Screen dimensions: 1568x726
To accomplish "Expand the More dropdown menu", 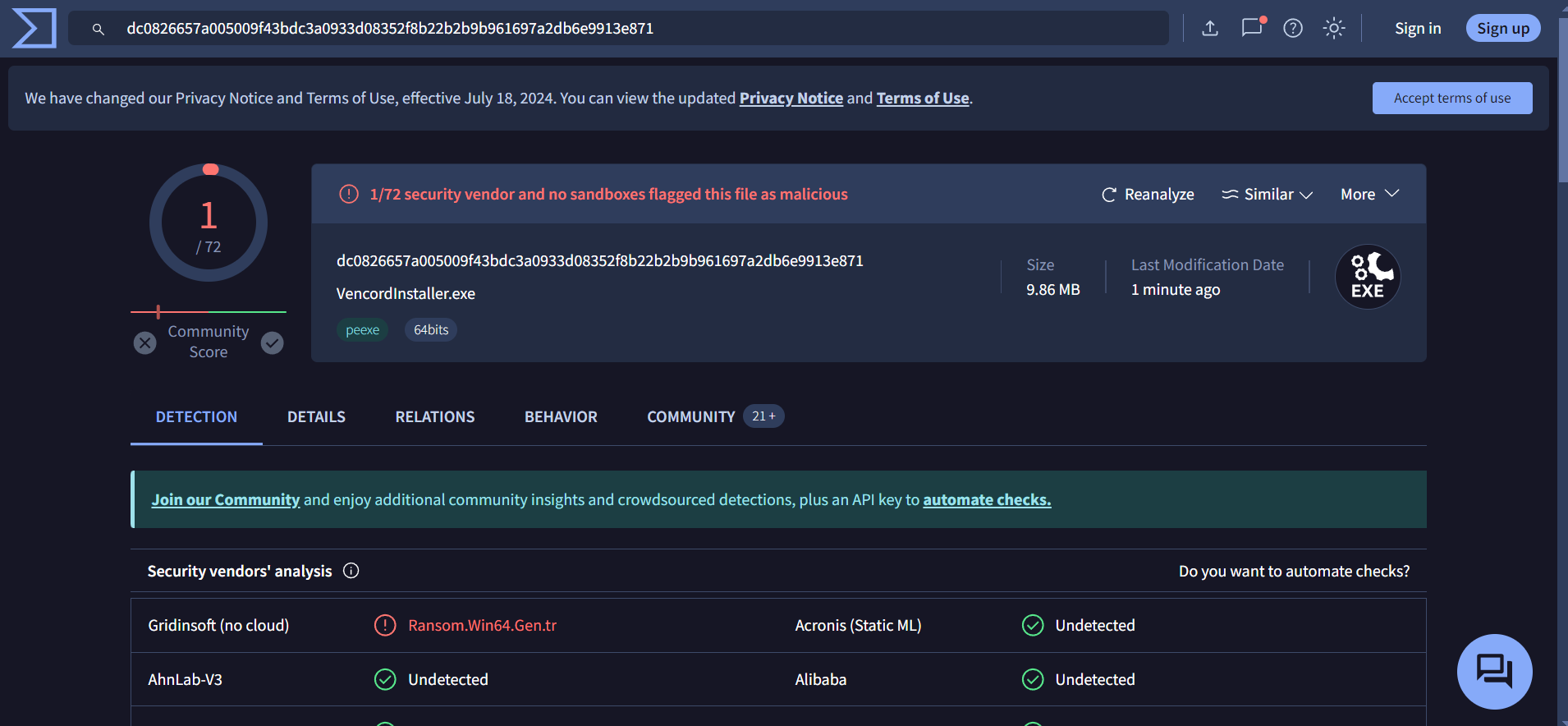I will click(1369, 195).
